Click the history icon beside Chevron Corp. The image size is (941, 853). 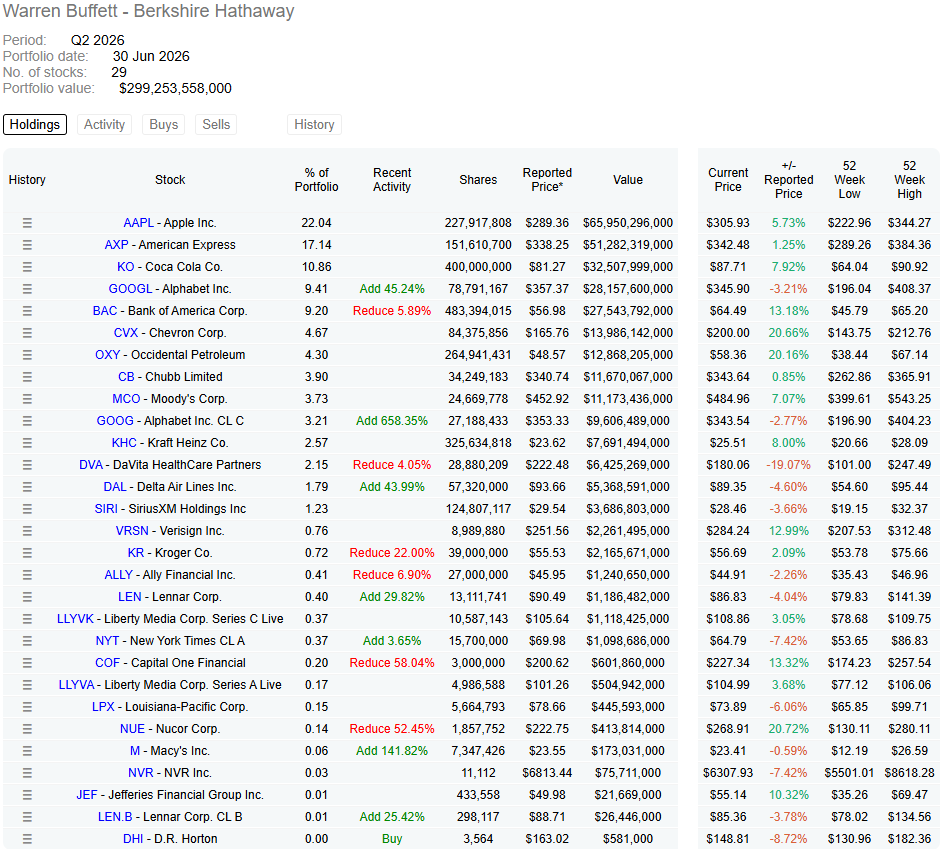click(27, 333)
